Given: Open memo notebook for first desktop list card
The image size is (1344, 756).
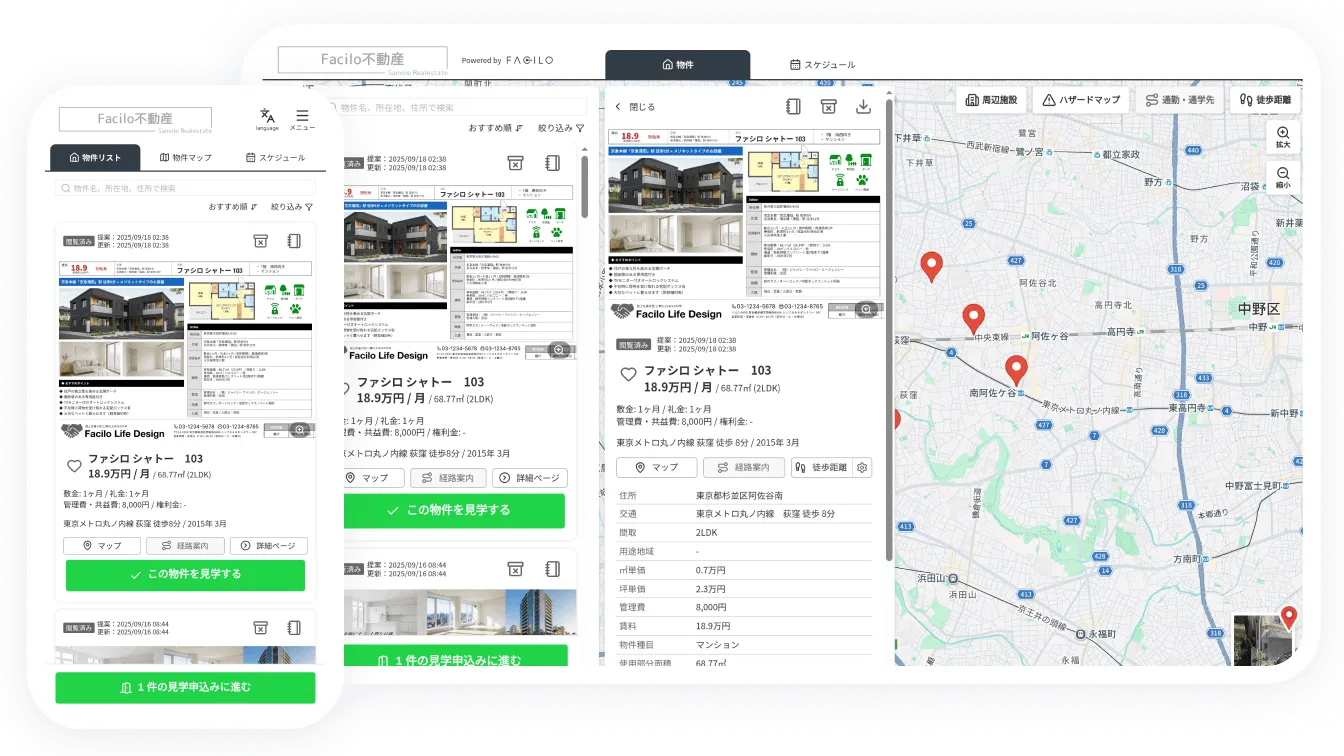Looking at the screenshot, I should click(552, 163).
